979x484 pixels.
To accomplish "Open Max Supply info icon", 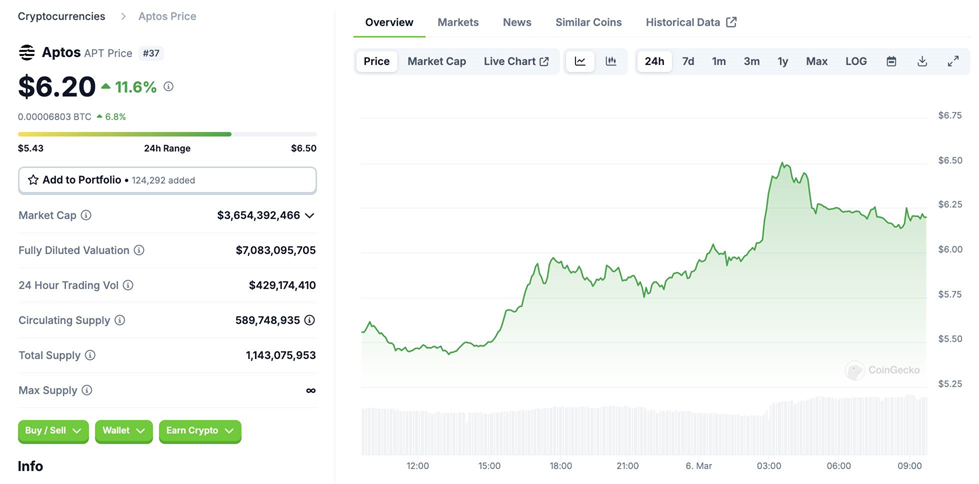I will [87, 390].
